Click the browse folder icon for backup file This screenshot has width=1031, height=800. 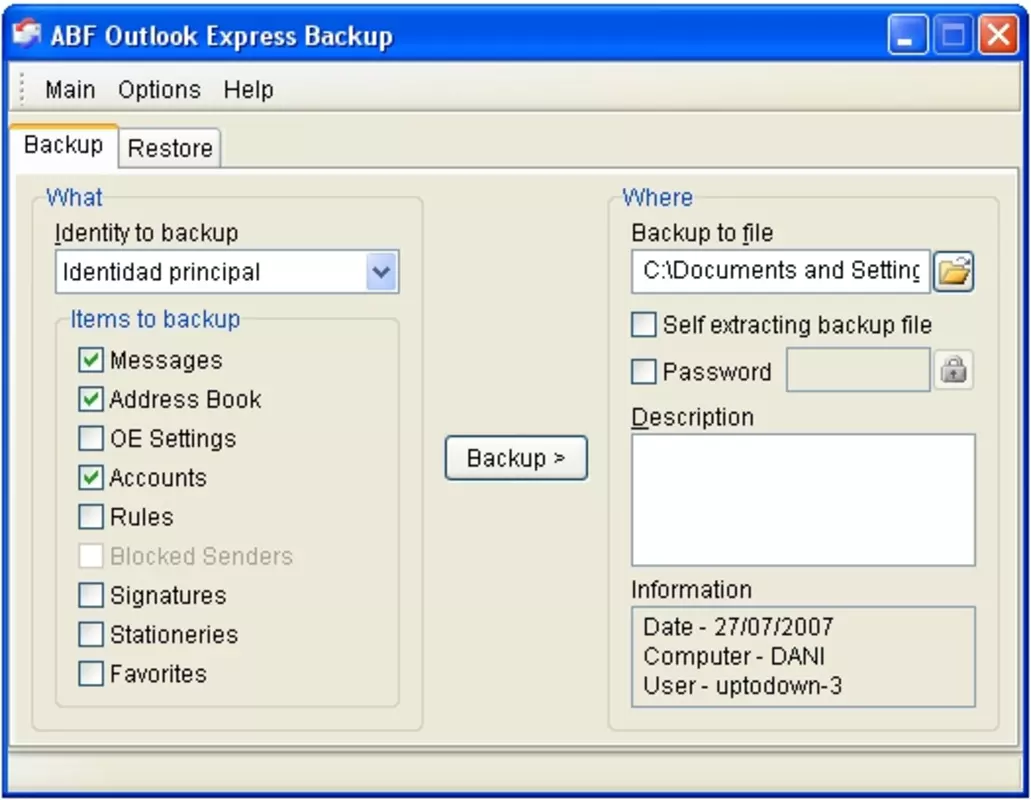click(x=953, y=271)
